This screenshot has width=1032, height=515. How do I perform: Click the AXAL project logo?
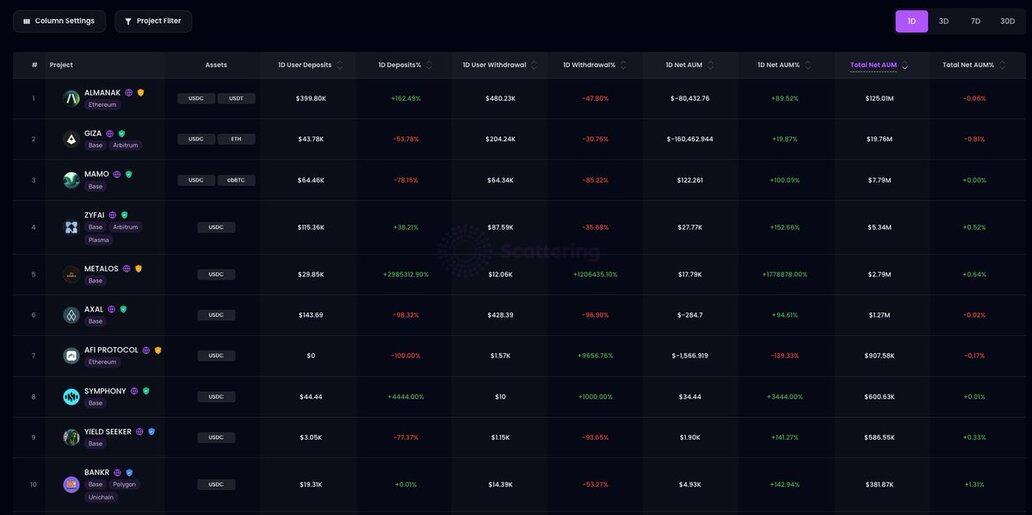point(71,315)
